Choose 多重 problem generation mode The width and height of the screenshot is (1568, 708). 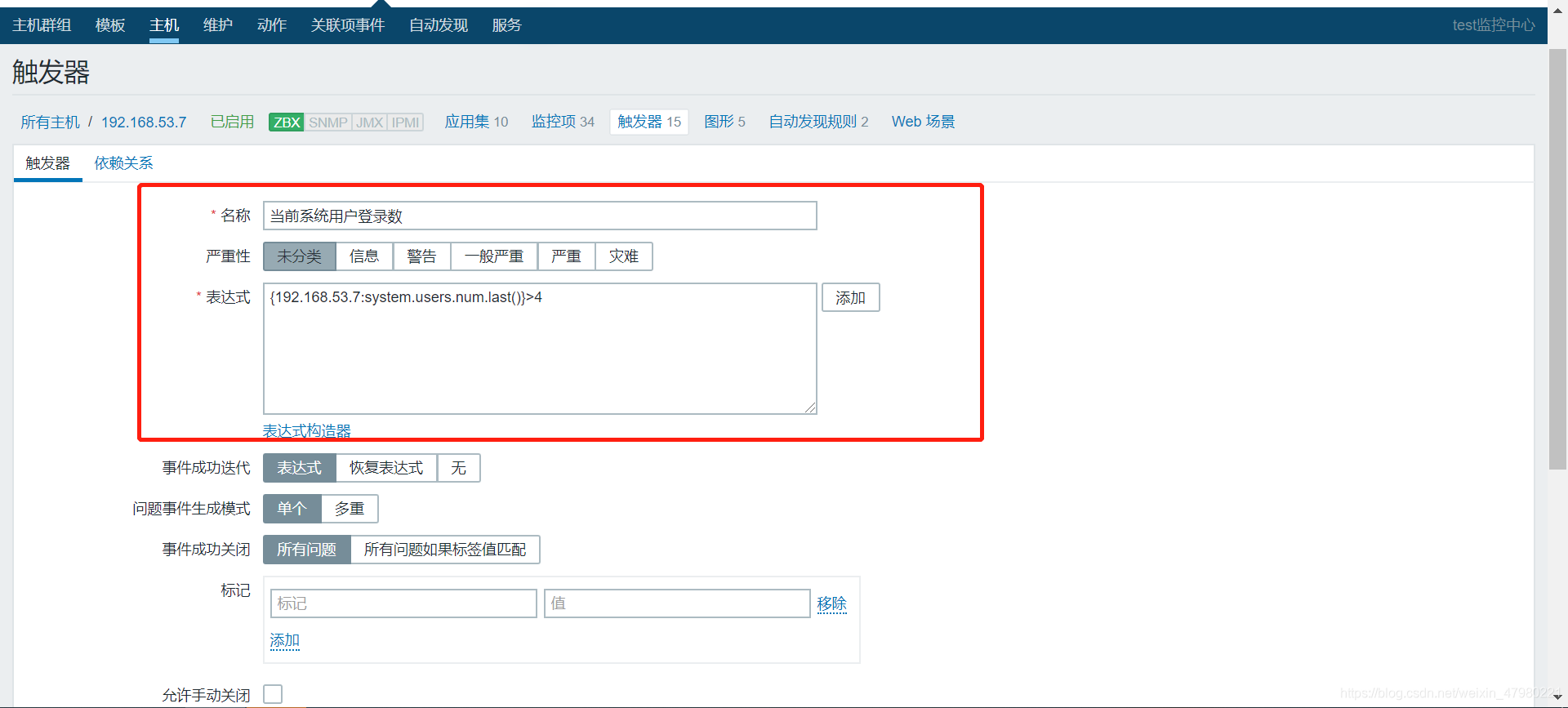tap(350, 509)
